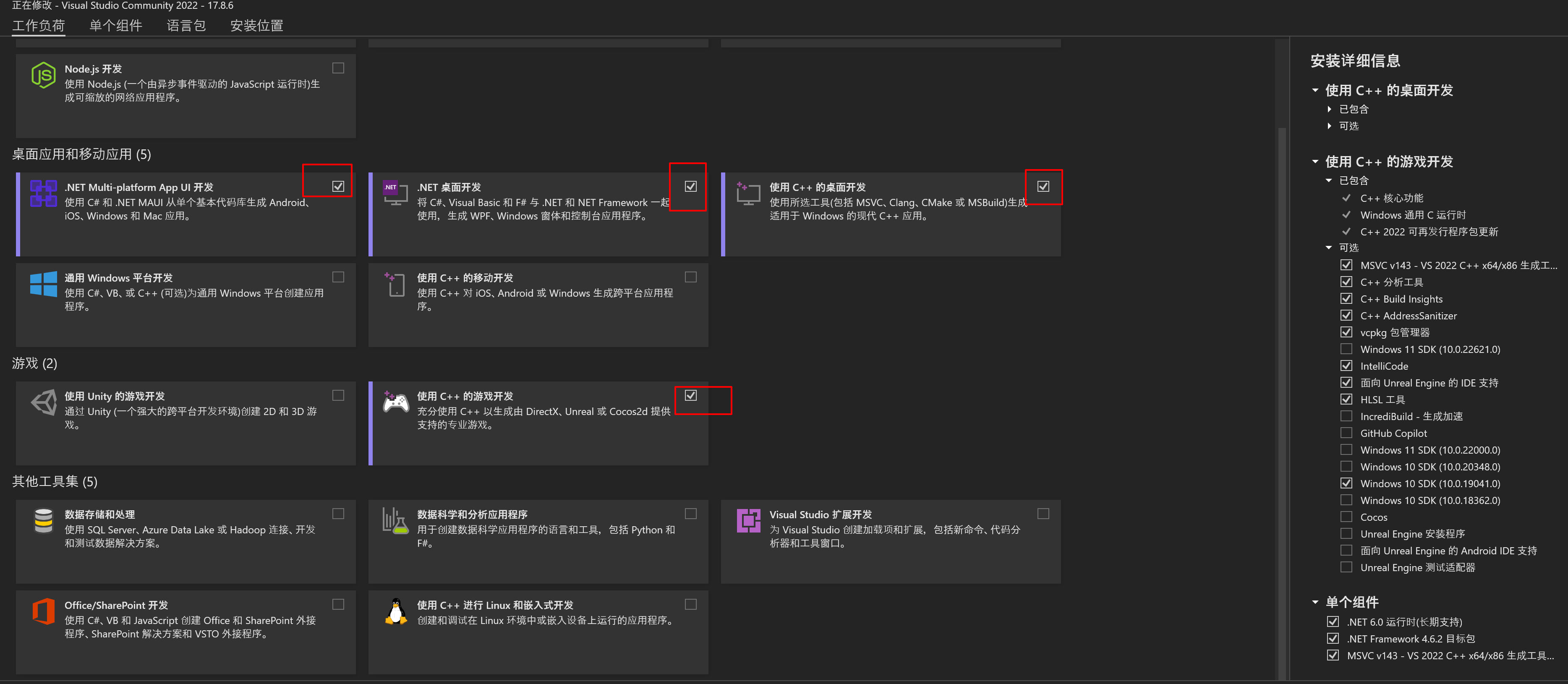Click the .NET MAUI workload icon

[43, 193]
